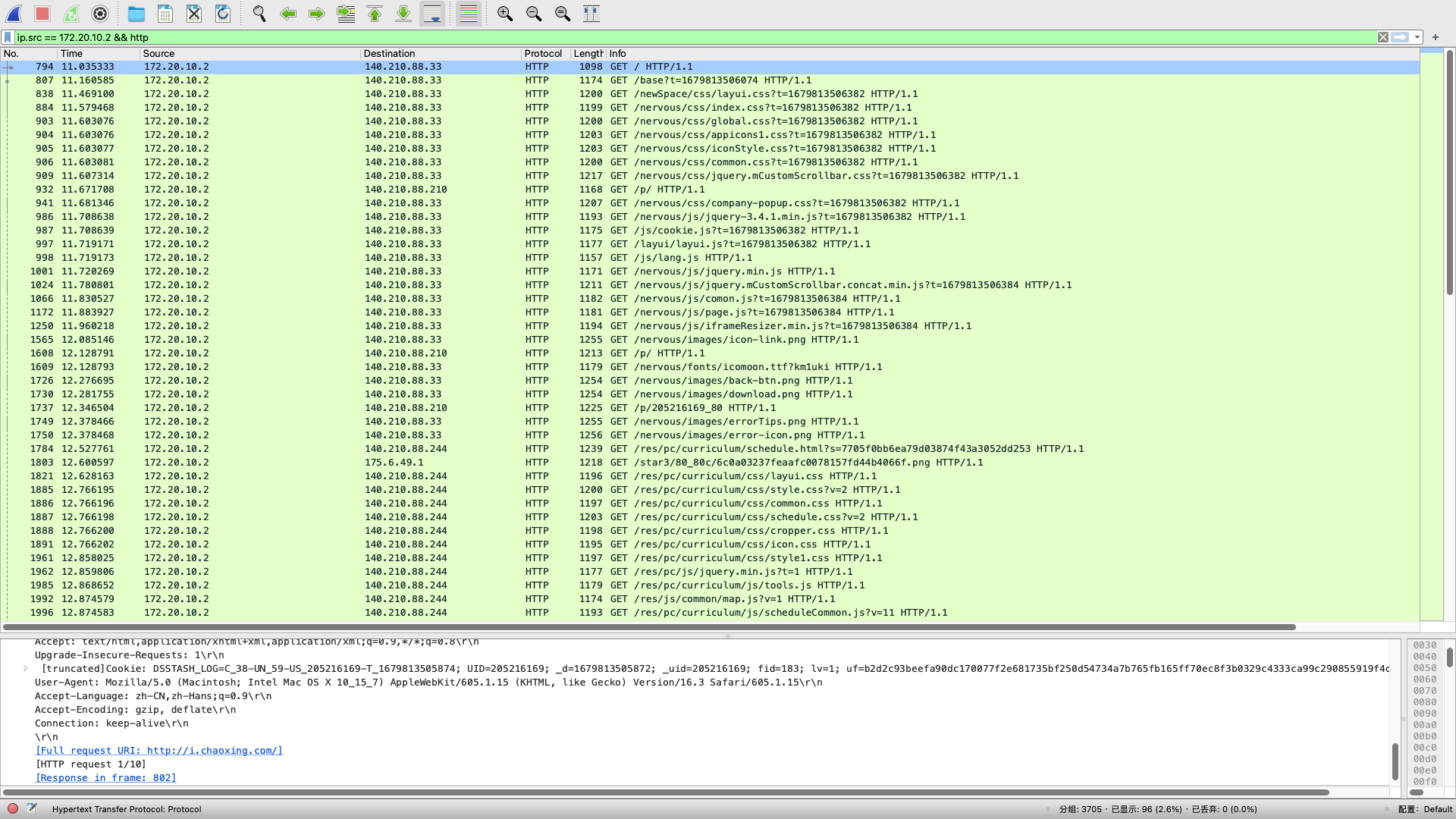
Task: Start capturing packets with shark fin icon
Action: [x=14, y=14]
